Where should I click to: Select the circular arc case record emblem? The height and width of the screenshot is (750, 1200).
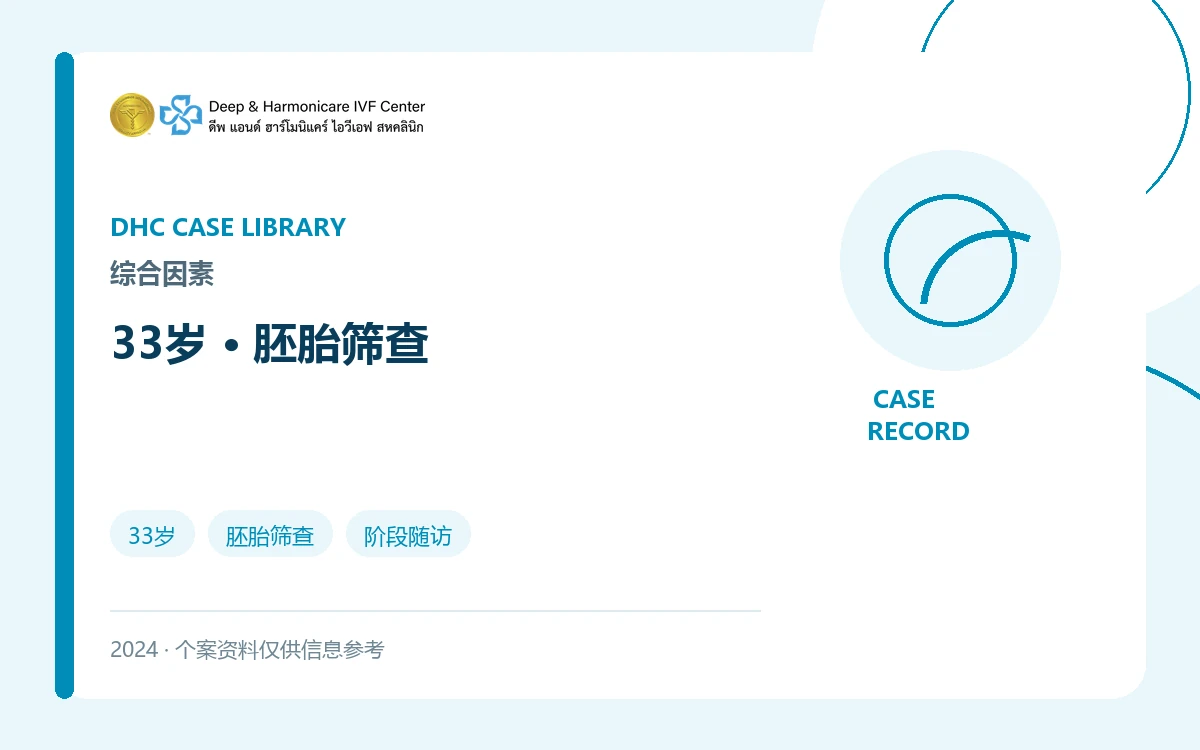pos(950,260)
